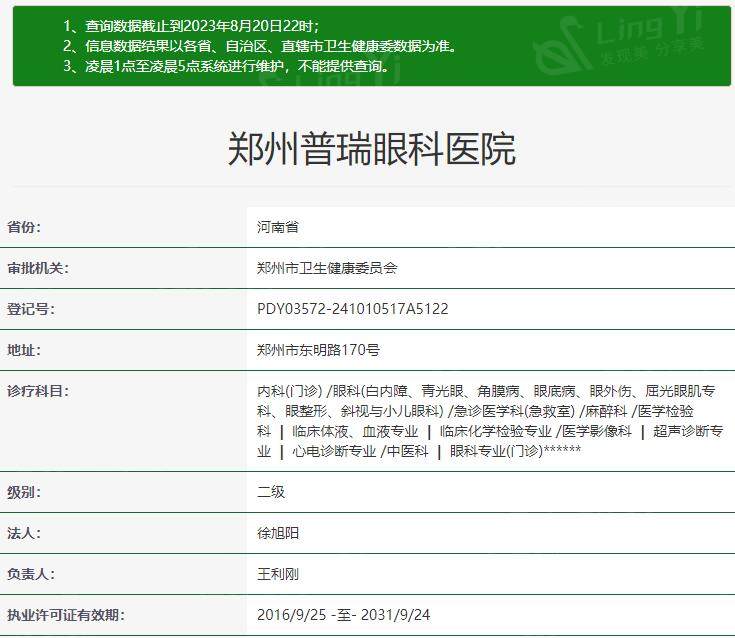Image resolution: width=735 pixels, height=638 pixels.
Task: Click the 负责人 field label
Action: [x=30, y=574]
